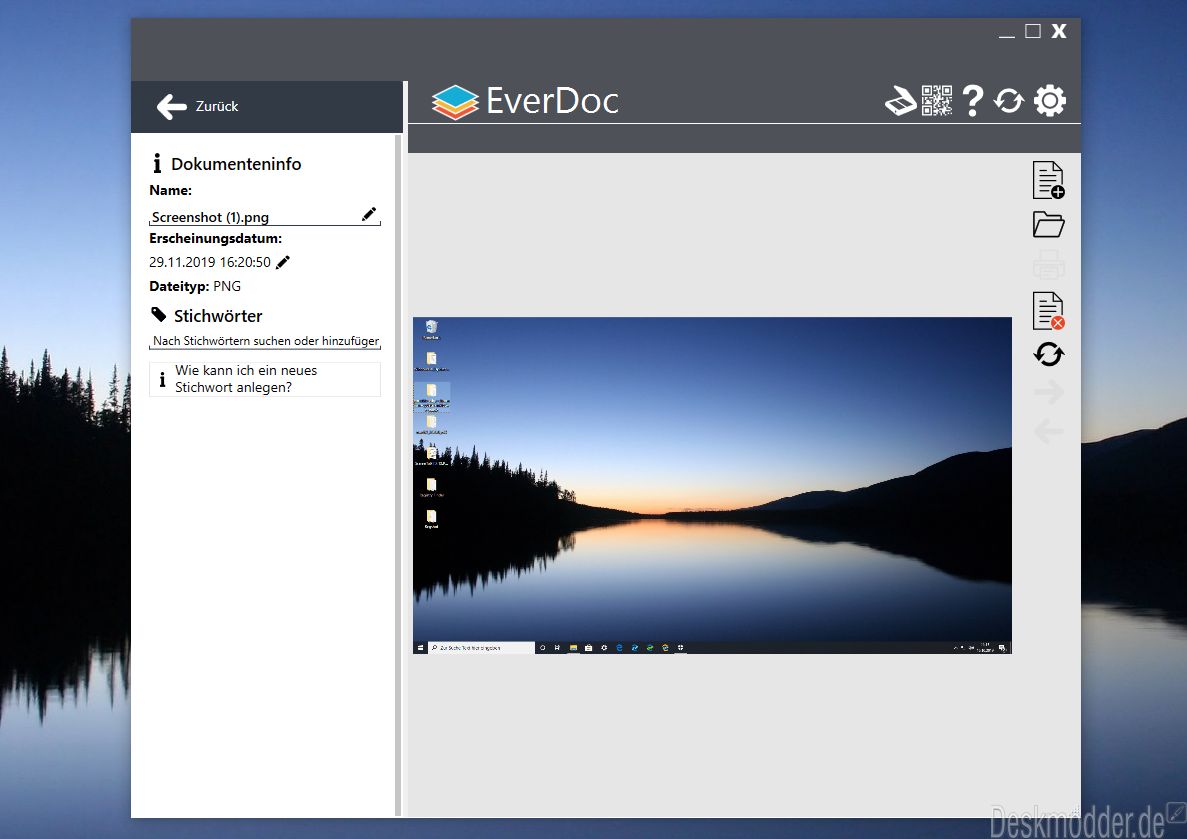Click the QR code icon
The width and height of the screenshot is (1187, 839).
[937, 101]
